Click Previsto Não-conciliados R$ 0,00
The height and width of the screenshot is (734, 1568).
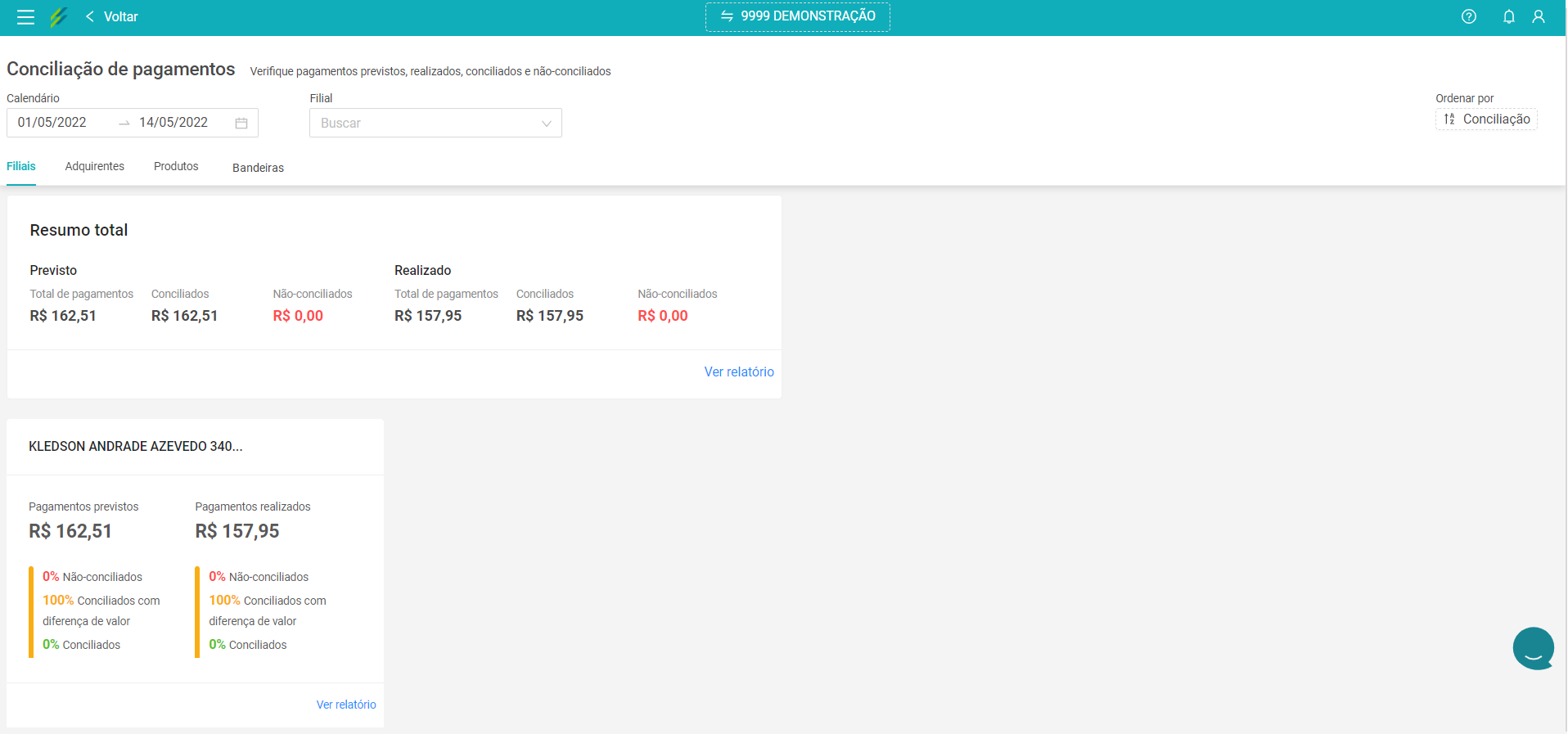pyautogui.click(x=298, y=316)
